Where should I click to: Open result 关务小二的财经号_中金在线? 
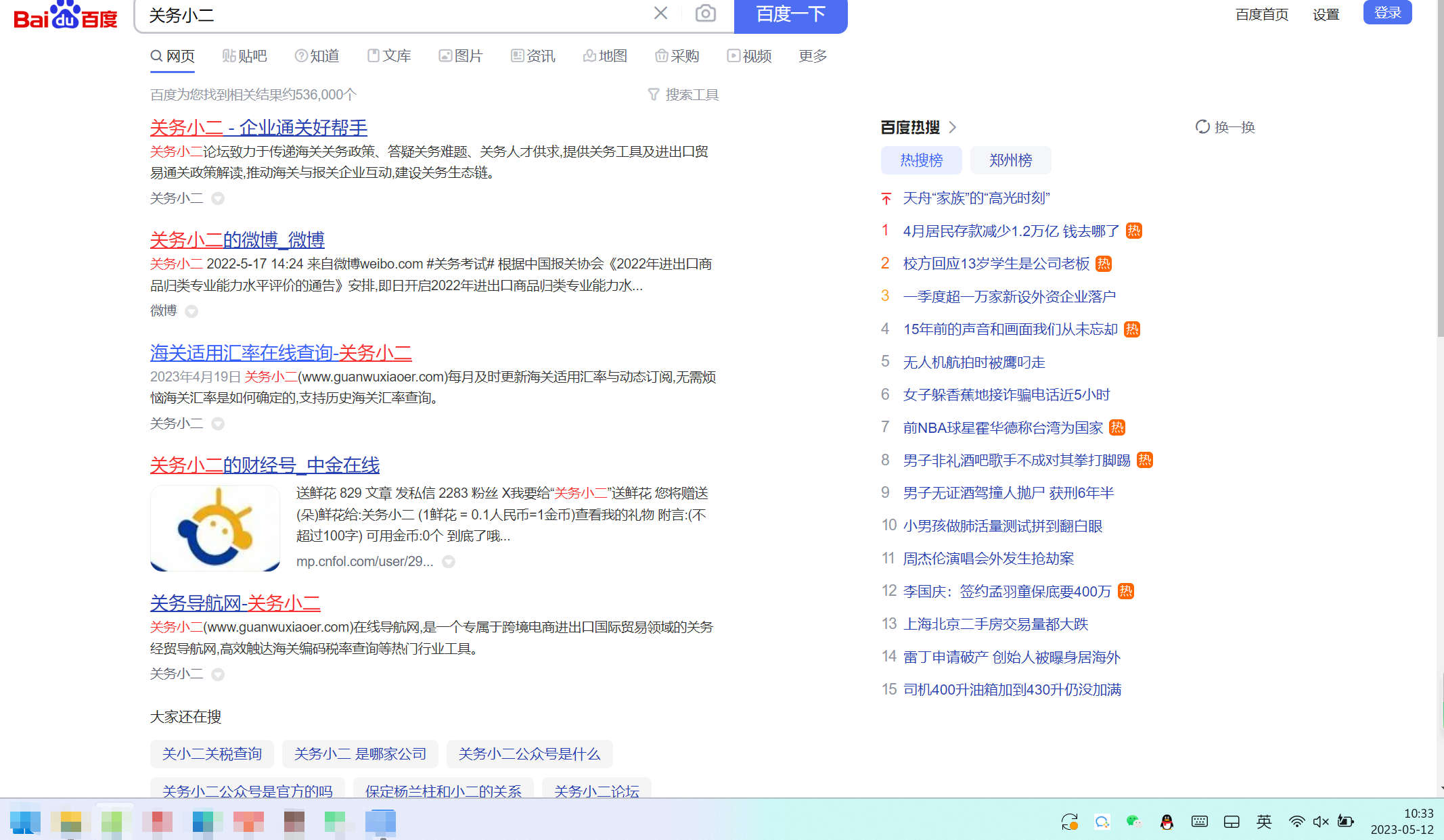pos(265,465)
